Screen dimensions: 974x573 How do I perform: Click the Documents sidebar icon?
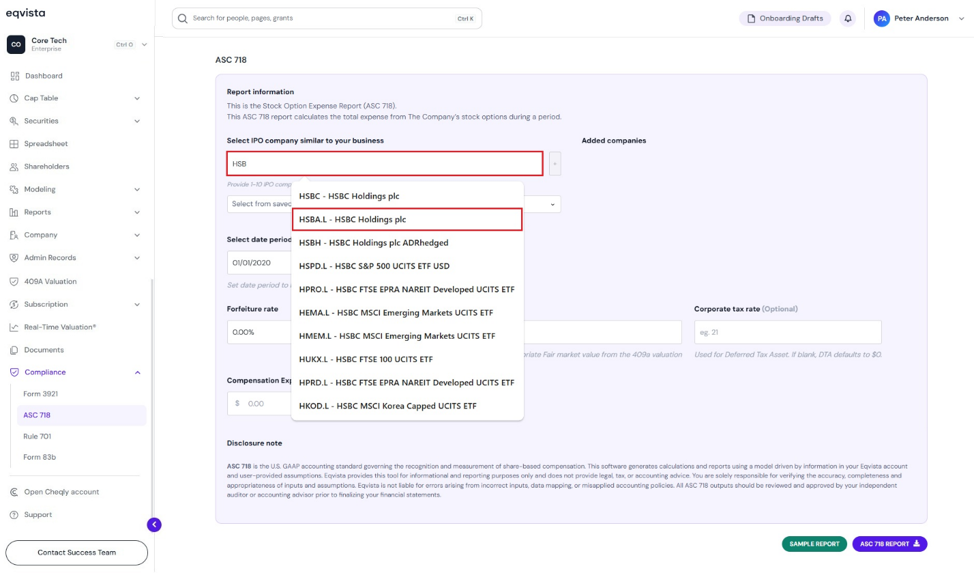(x=14, y=350)
